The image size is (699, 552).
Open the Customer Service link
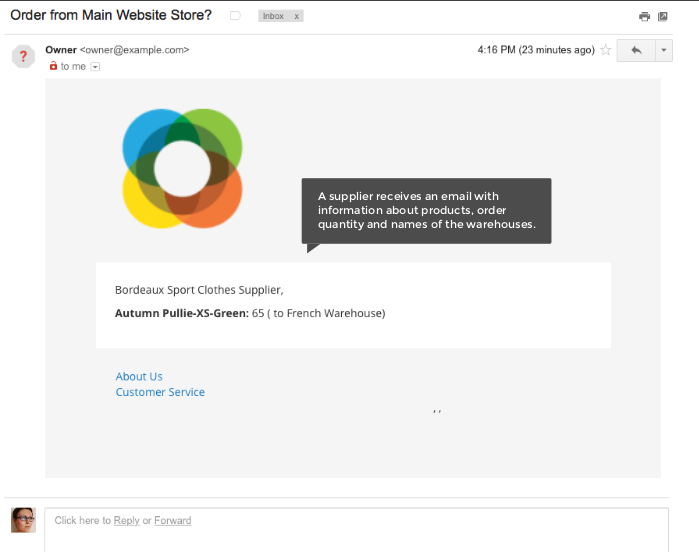tap(160, 392)
